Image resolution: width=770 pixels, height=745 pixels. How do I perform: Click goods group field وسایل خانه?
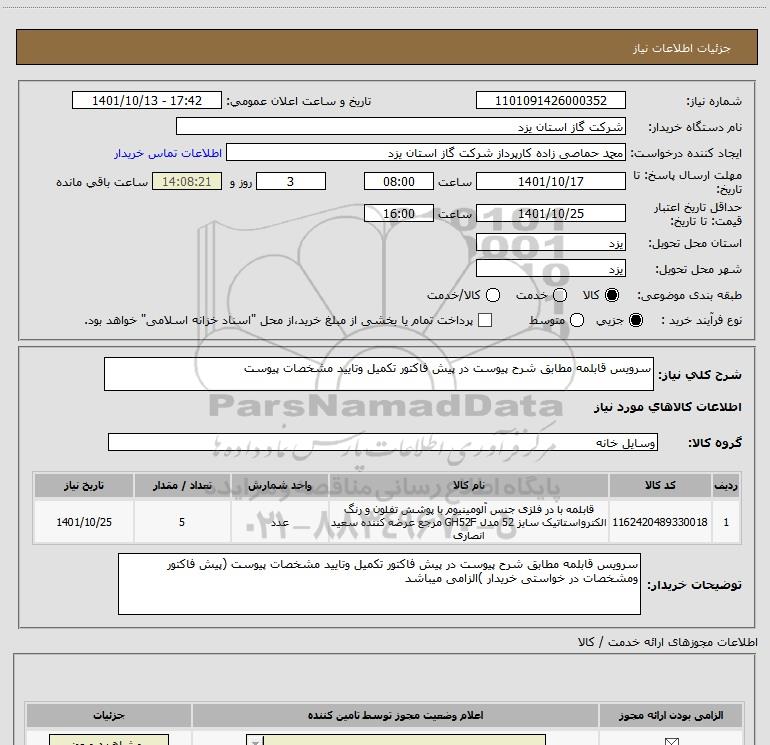pos(383,442)
